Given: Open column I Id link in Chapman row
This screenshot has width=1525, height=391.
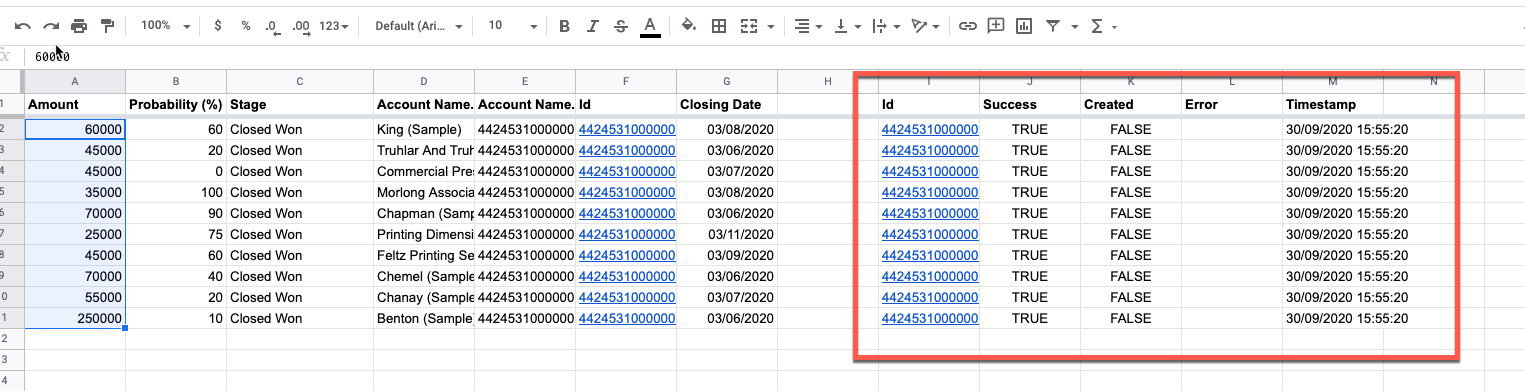Looking at the screenshot, I should (930, 213).
